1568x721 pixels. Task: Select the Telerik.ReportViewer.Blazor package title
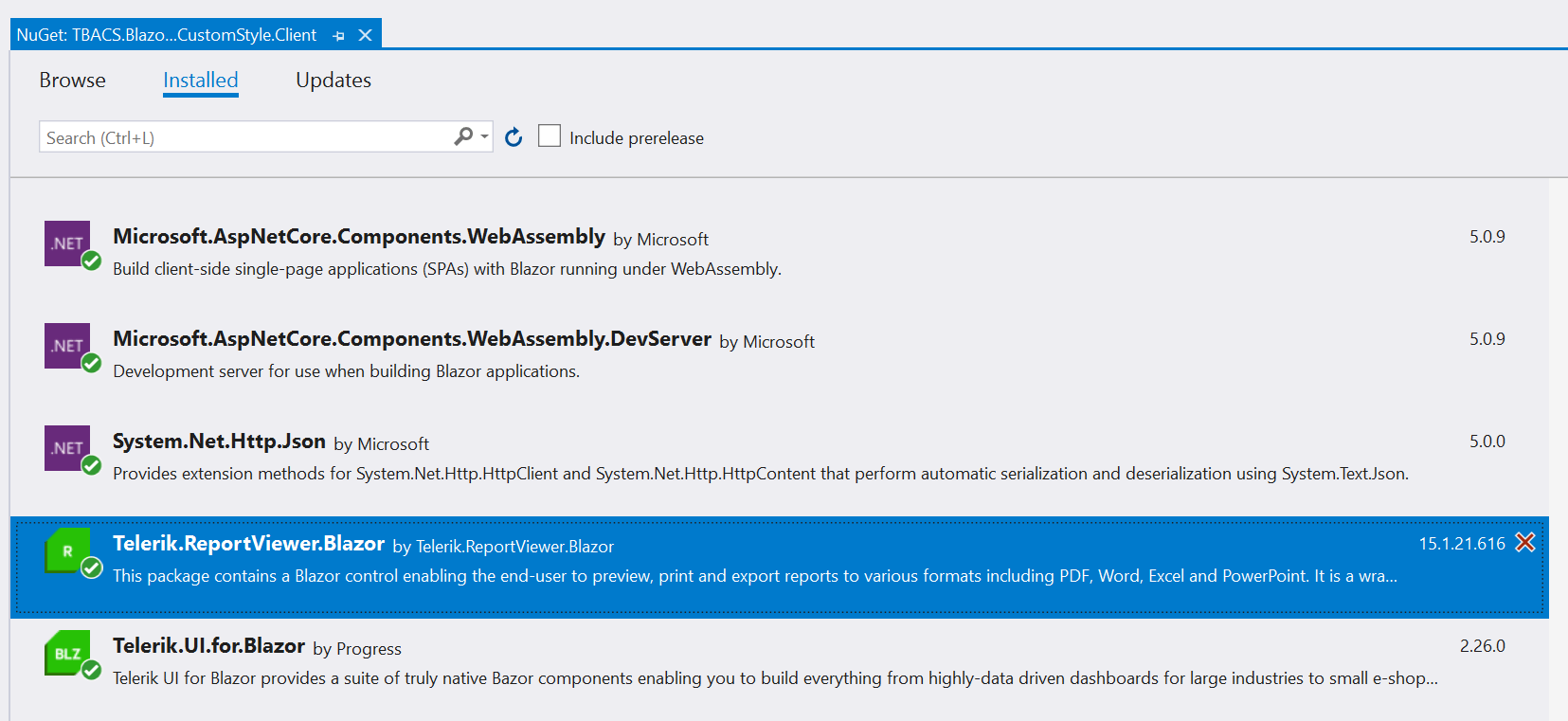tap(248, 544)
